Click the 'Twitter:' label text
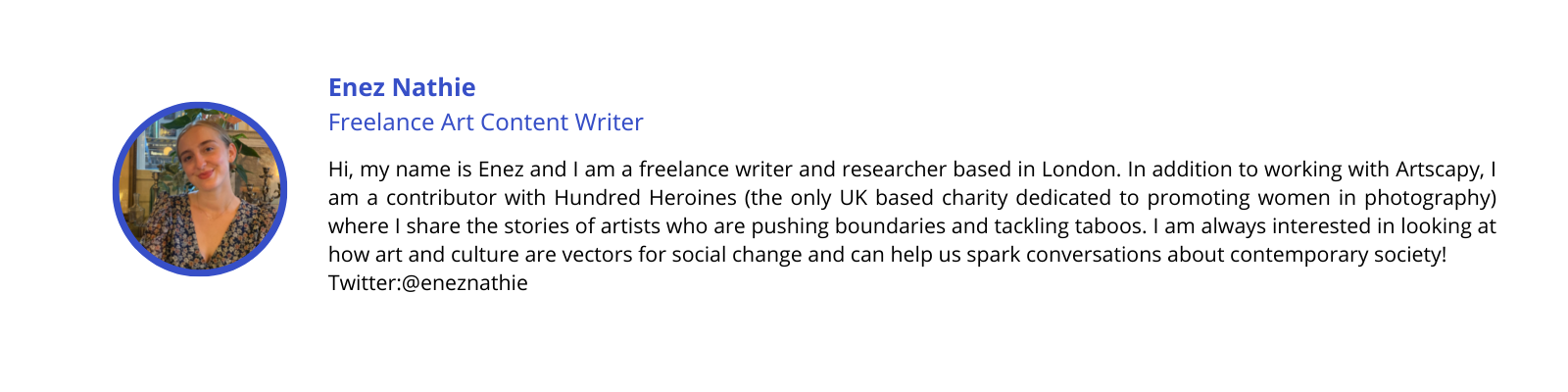 coord(365,283)
